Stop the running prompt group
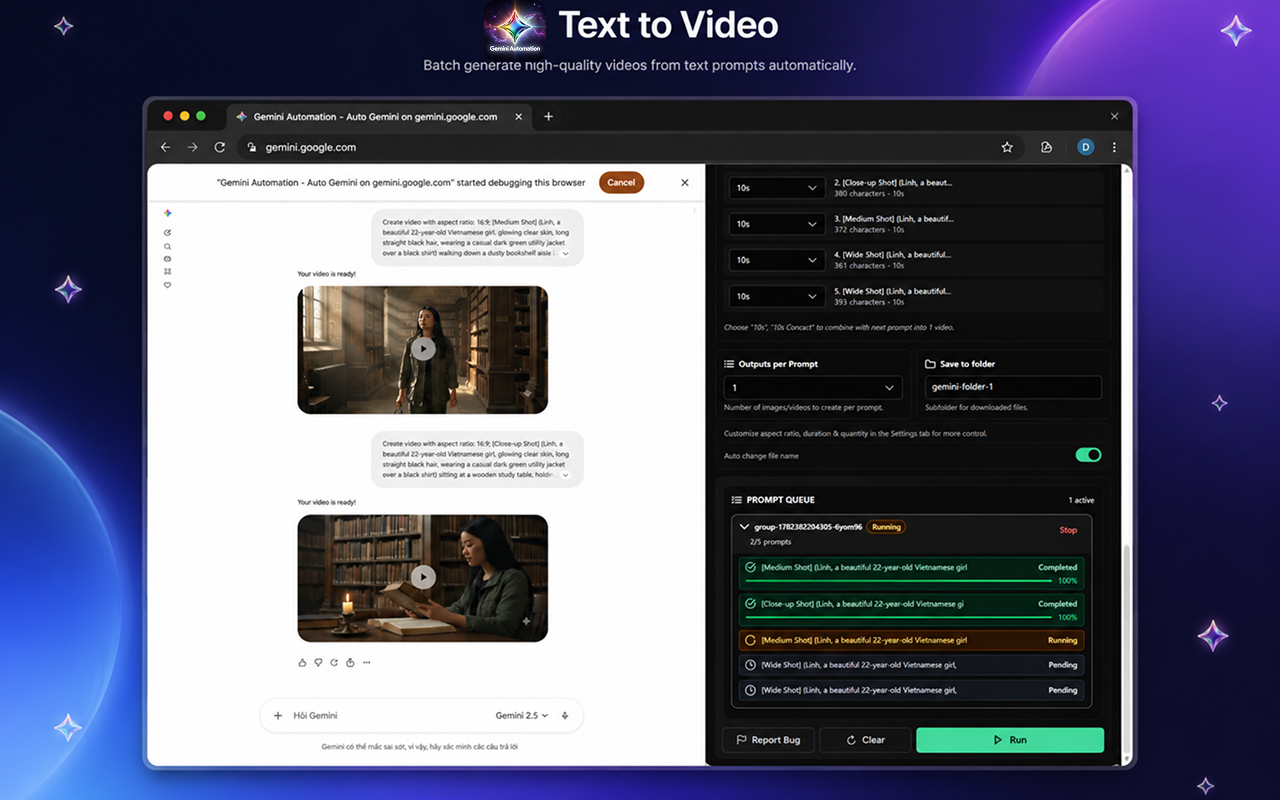 [1068, 530]
